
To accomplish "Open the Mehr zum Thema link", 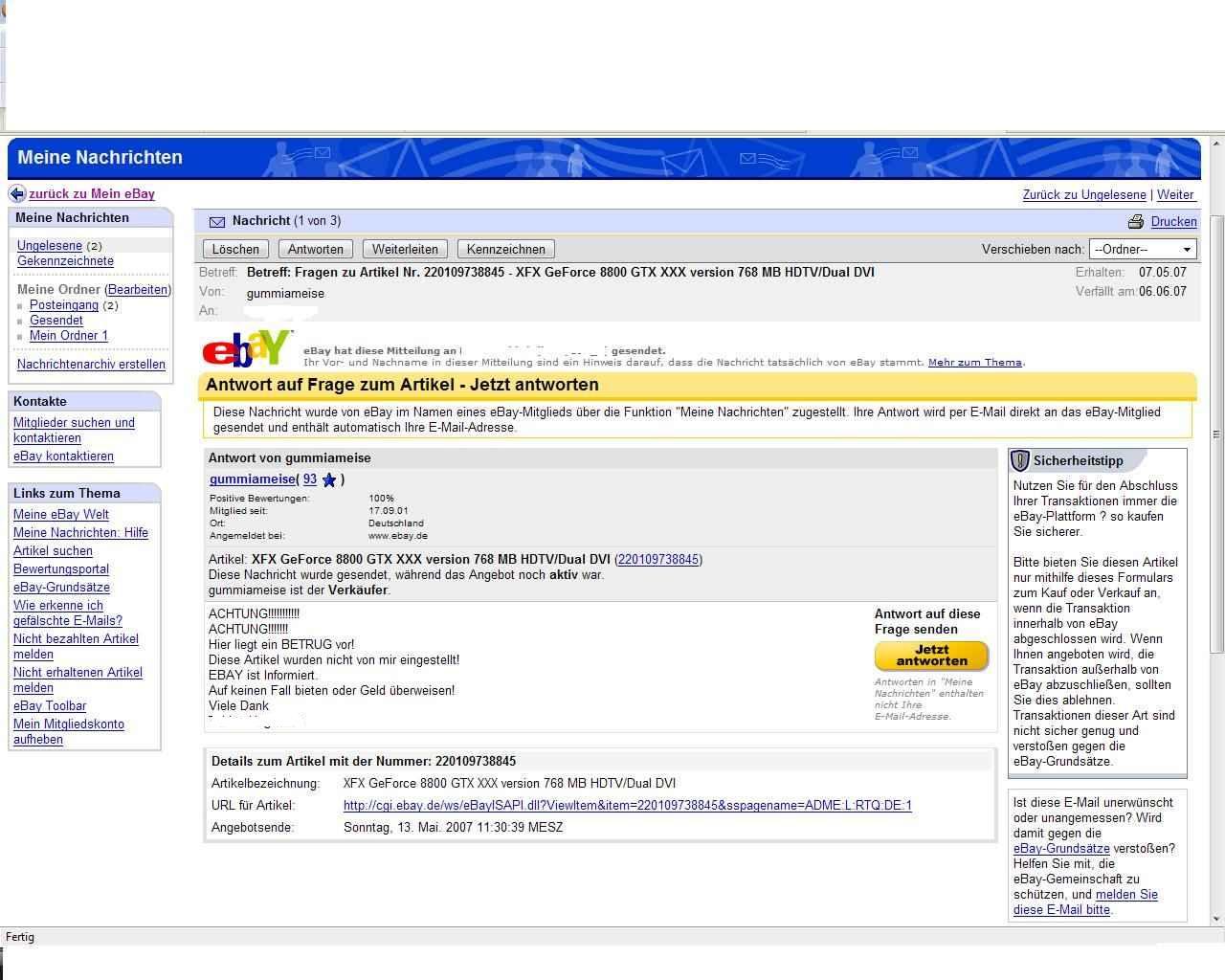I will 975,363.
